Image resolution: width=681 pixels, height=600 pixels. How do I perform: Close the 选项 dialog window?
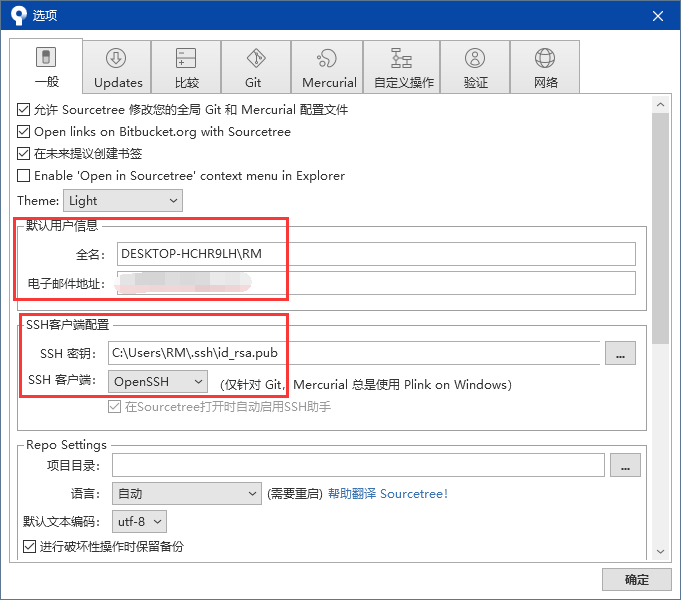coord(658,16)
